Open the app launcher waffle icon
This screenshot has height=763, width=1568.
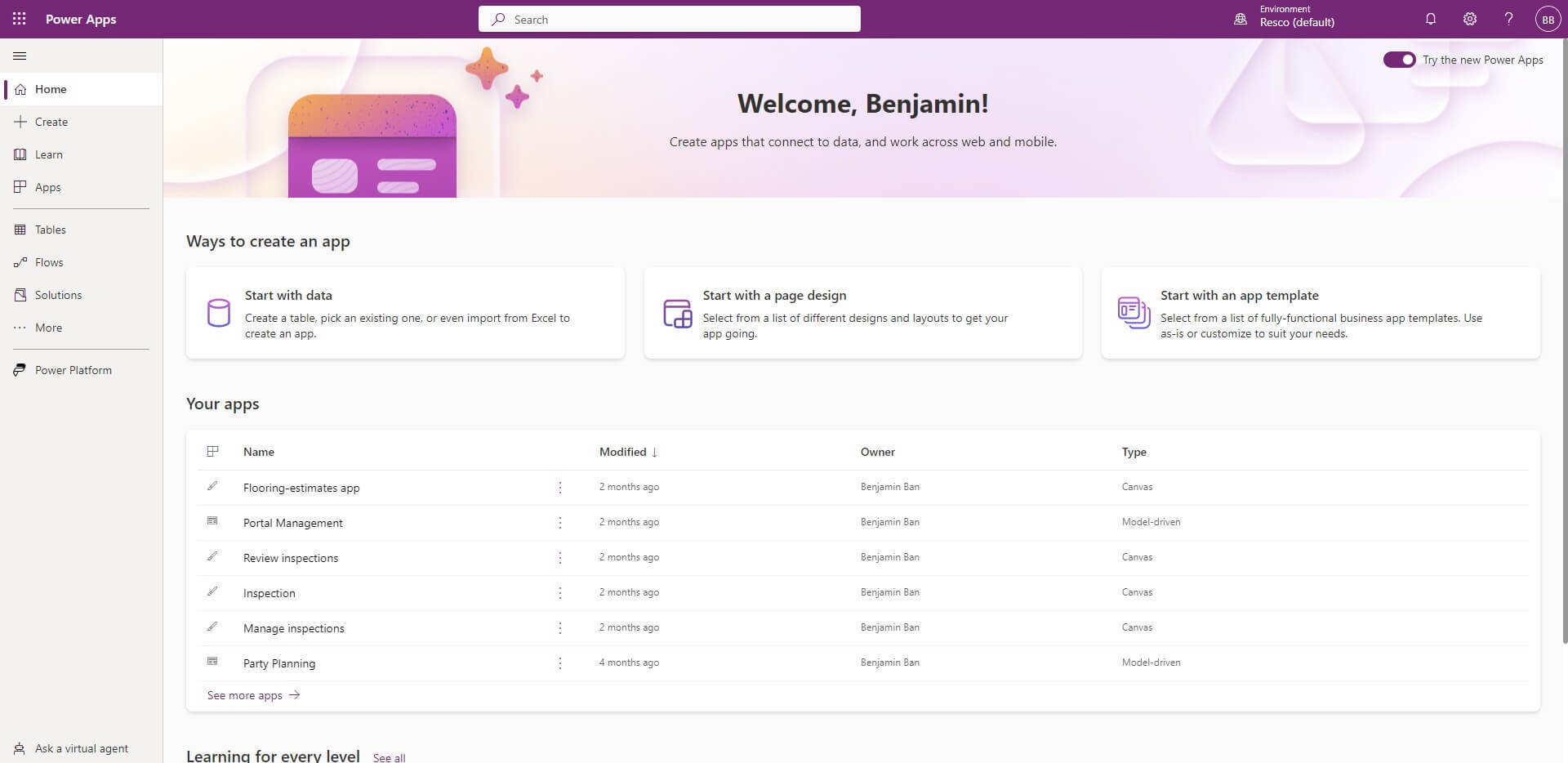pos(19,19)
